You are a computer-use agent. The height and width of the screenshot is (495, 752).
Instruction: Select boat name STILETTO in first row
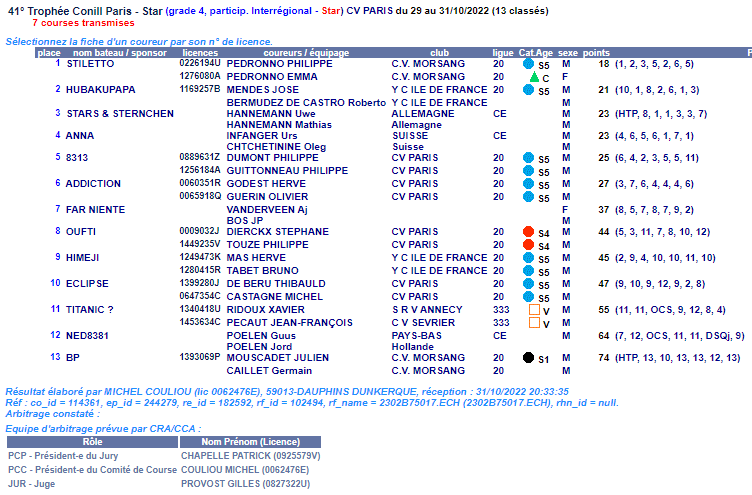point(90,63)
